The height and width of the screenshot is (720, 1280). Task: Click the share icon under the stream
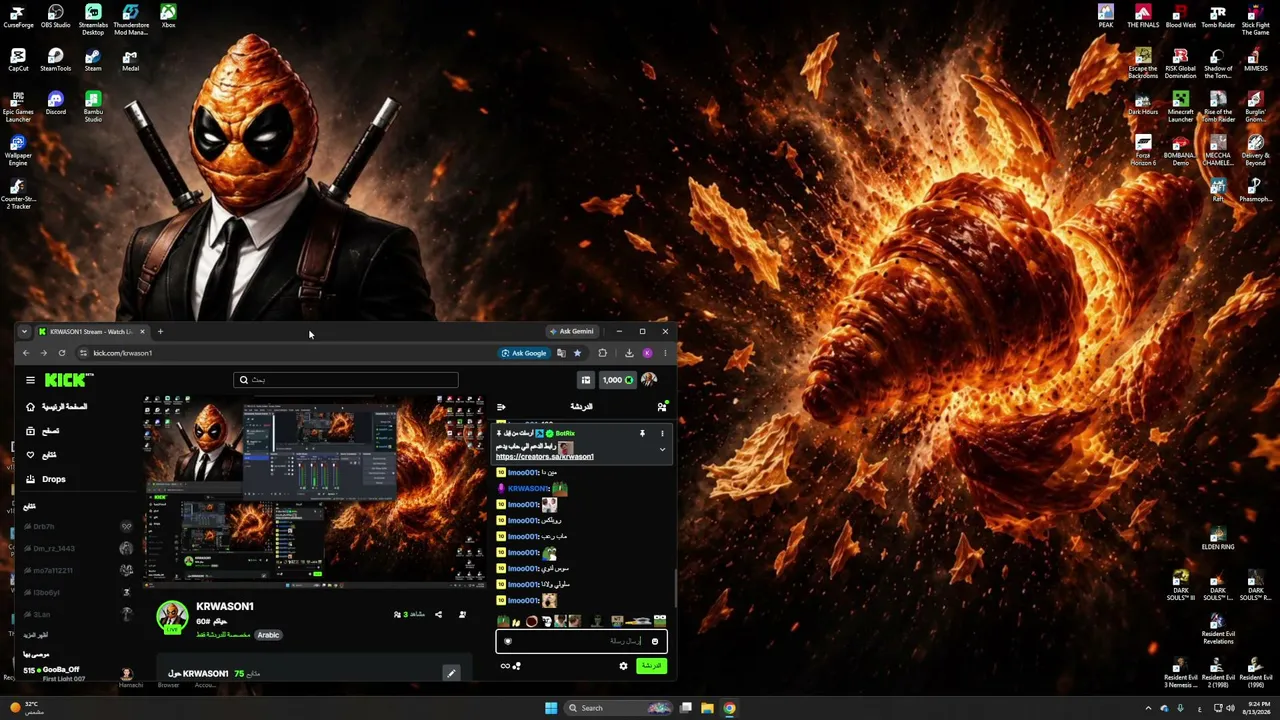[438, 614]
